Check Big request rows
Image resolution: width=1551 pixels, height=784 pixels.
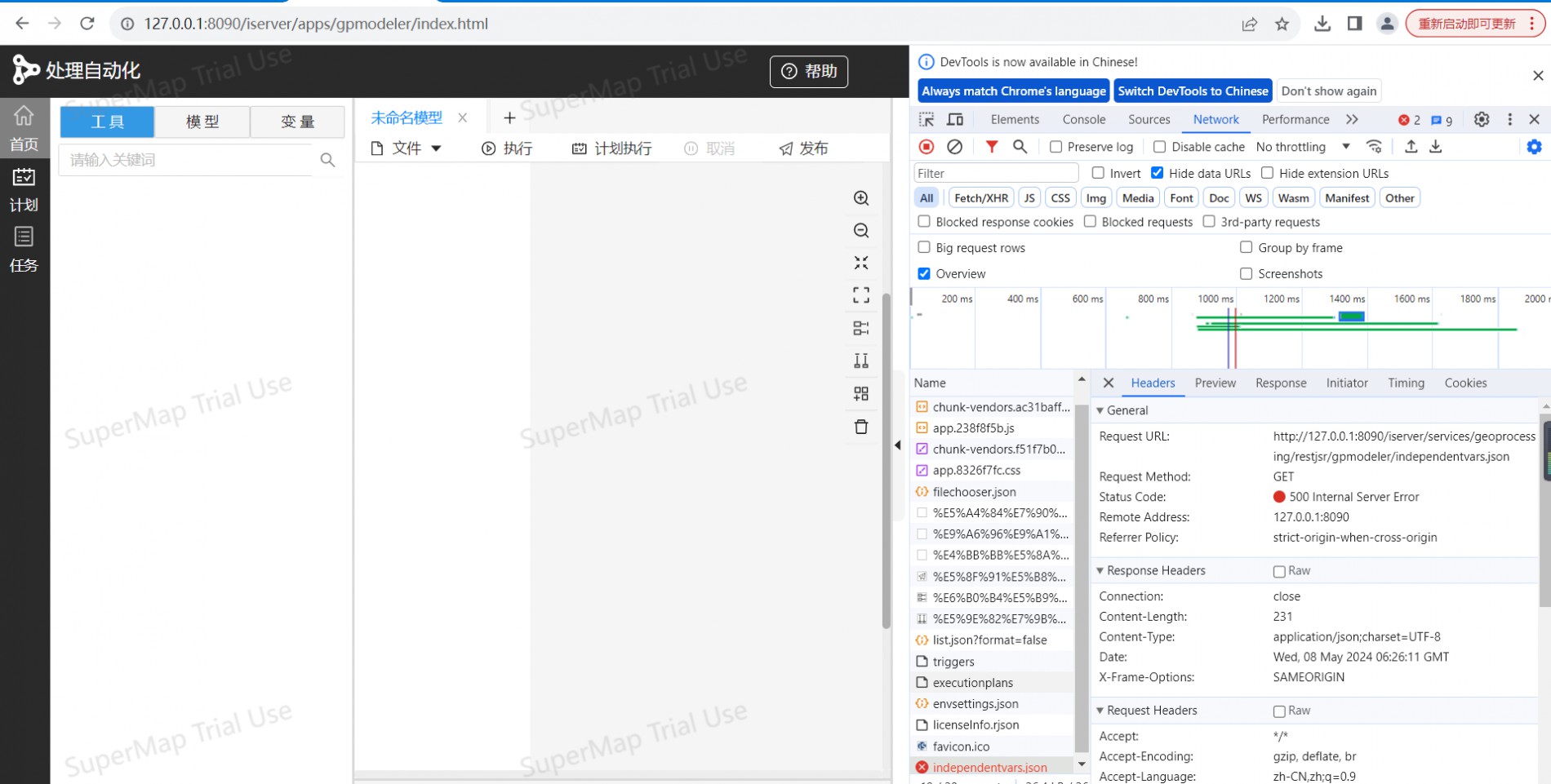[924, 247]
